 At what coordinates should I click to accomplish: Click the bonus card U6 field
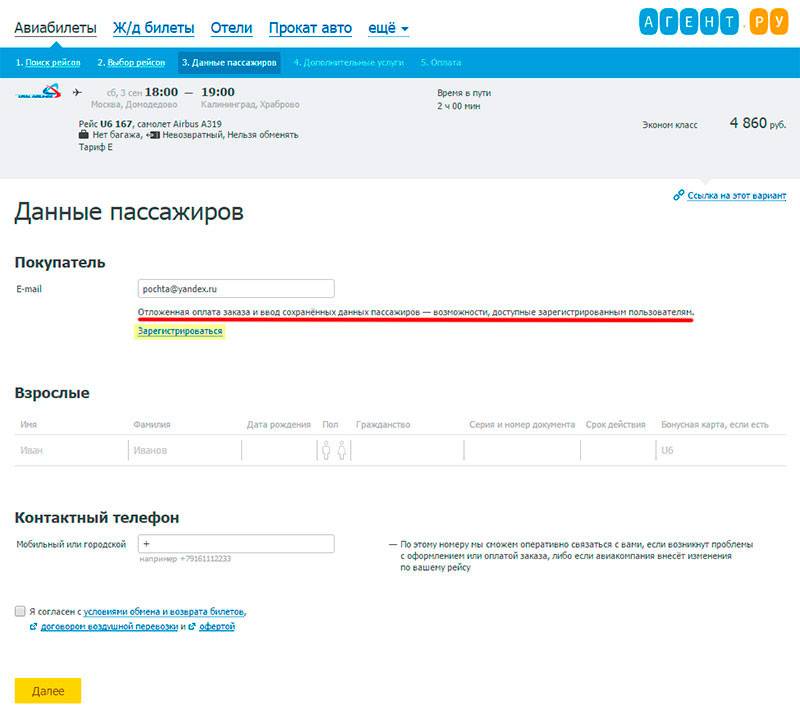[721, 450]
